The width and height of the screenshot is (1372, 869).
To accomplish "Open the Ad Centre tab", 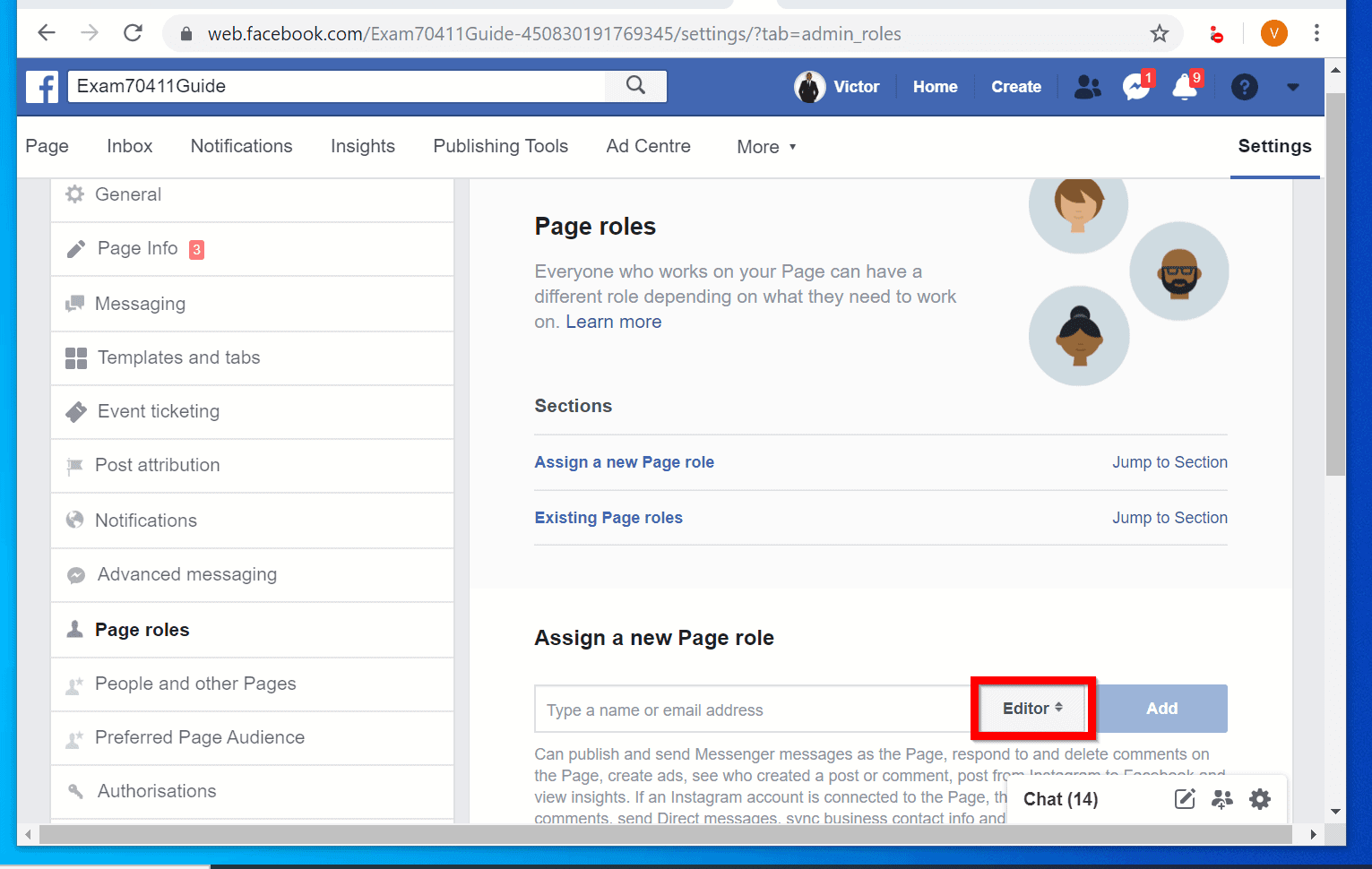I will pyautogui.click(x=648, y=146).
